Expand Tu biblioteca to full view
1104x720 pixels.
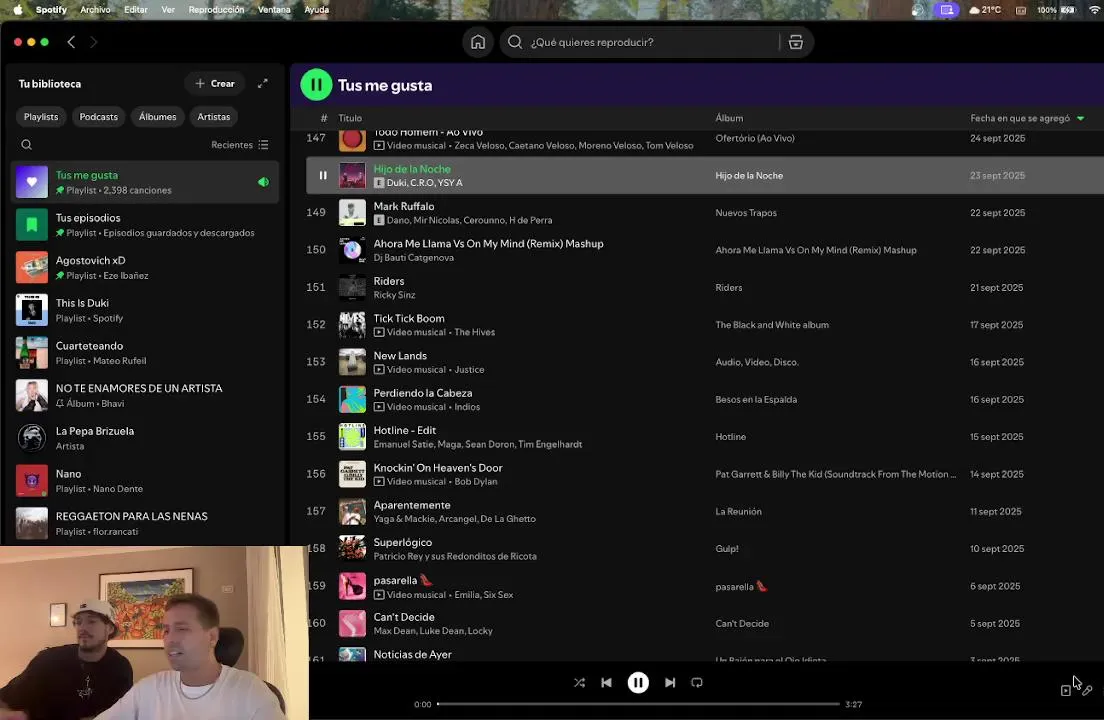263,84
